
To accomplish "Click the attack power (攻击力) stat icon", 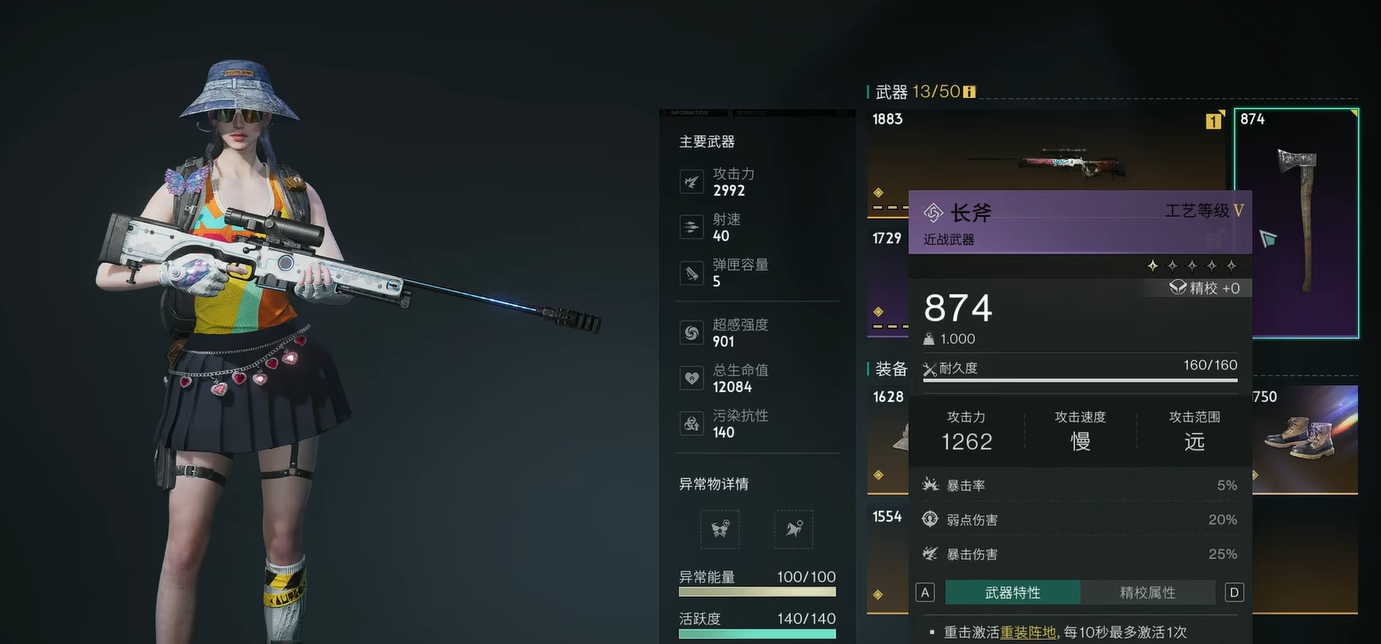I will (691, 181).
